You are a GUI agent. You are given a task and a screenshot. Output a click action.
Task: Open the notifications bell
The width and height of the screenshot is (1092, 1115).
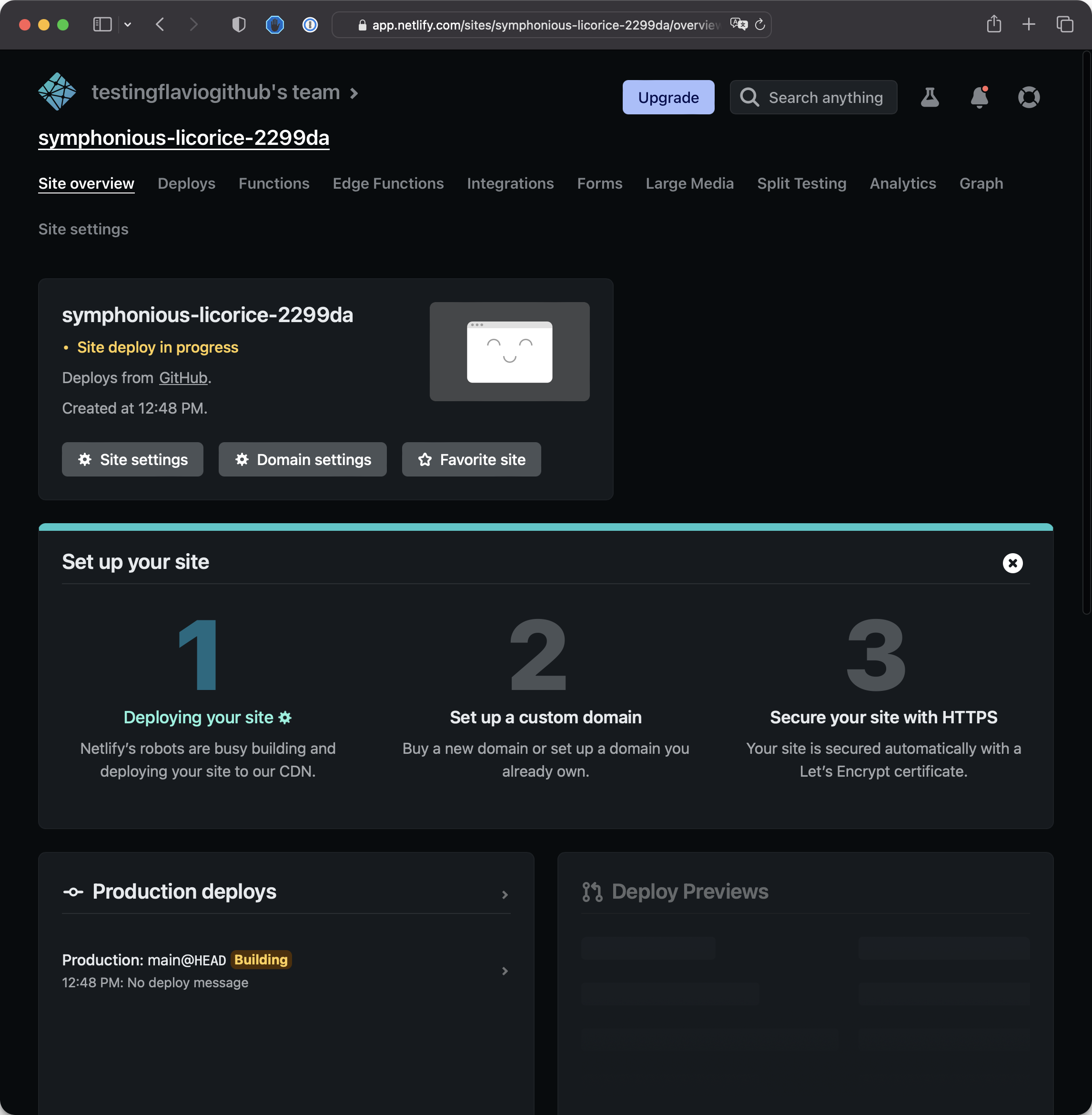(979, 98)
